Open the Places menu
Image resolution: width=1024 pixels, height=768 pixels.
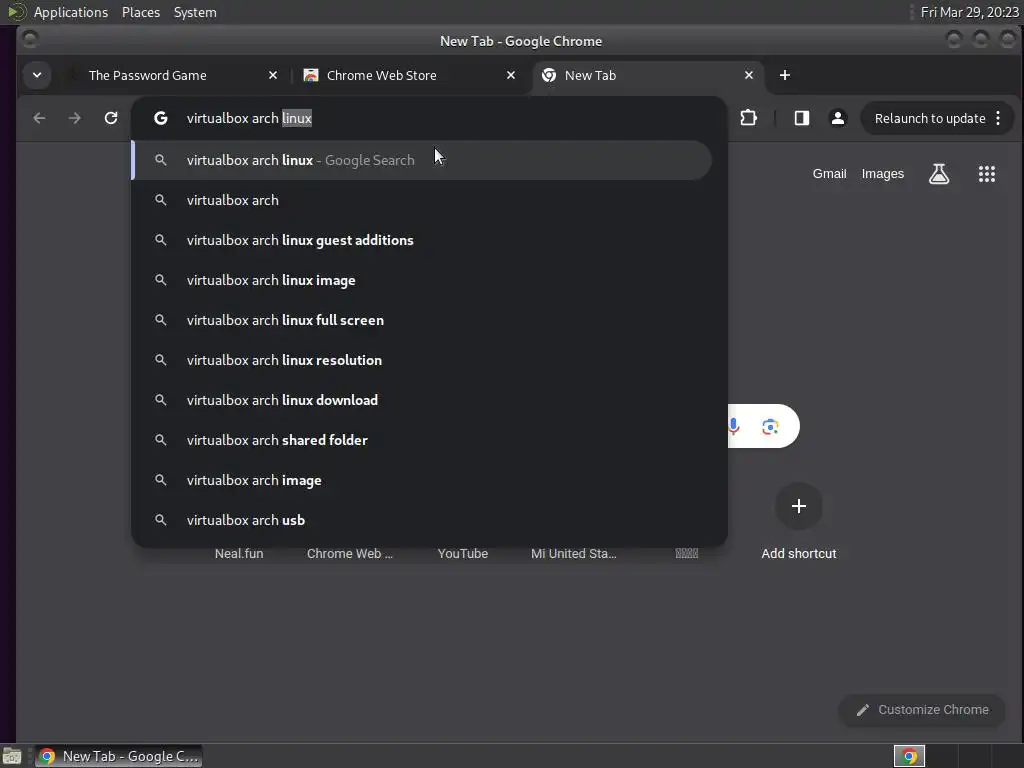[141, 12]
